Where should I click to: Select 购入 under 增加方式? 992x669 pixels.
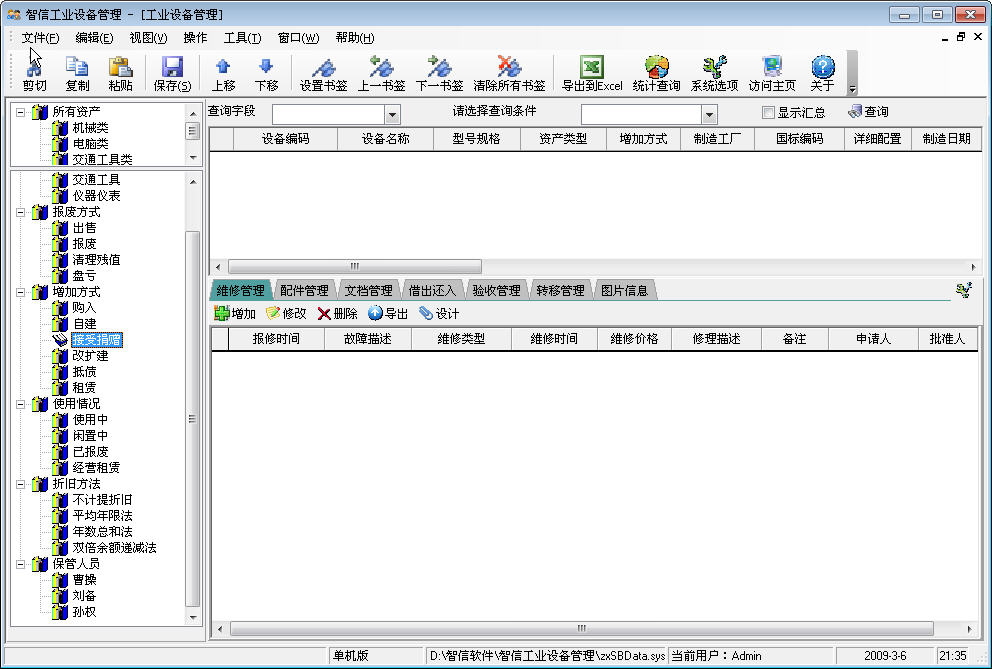pyautogui.click(x=84, y=308)
